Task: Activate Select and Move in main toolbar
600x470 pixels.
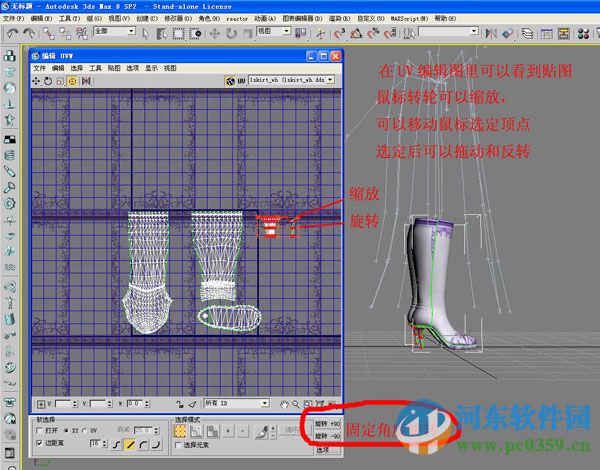Action: point(214,34)
